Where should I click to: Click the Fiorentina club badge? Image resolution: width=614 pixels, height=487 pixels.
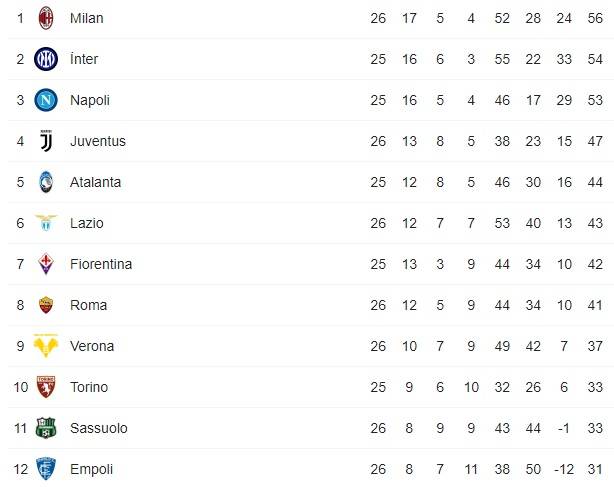(46, 264)
